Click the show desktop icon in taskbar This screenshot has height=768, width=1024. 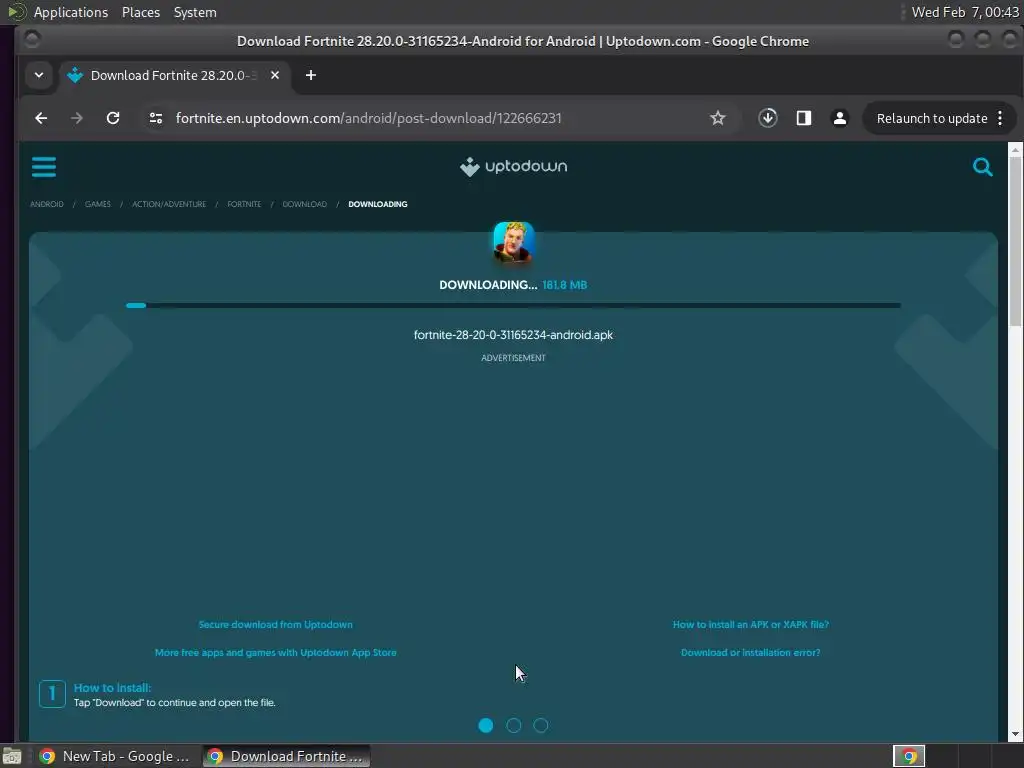12,756
